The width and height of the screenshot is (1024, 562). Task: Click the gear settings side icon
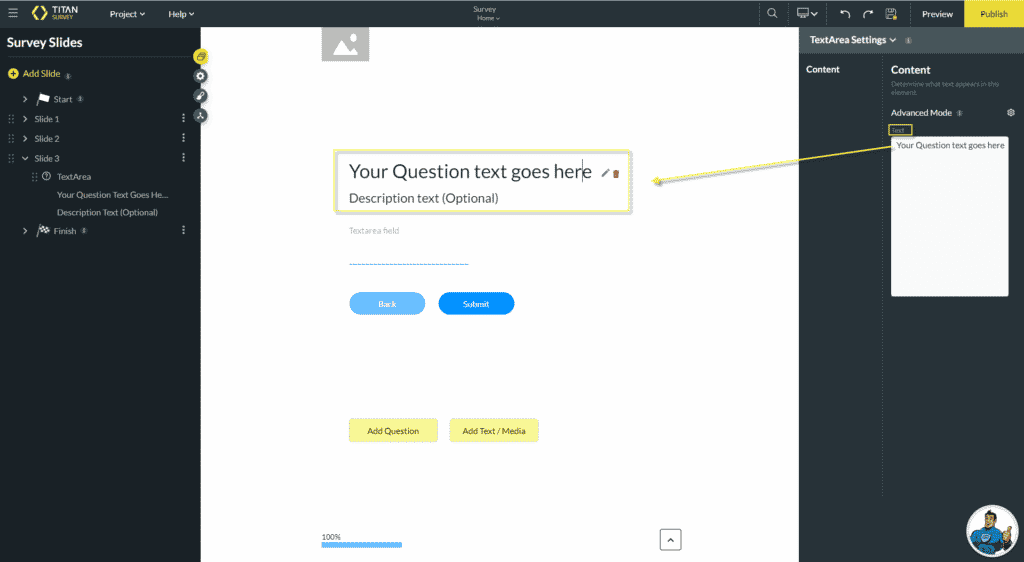click(x=200, y=76)
